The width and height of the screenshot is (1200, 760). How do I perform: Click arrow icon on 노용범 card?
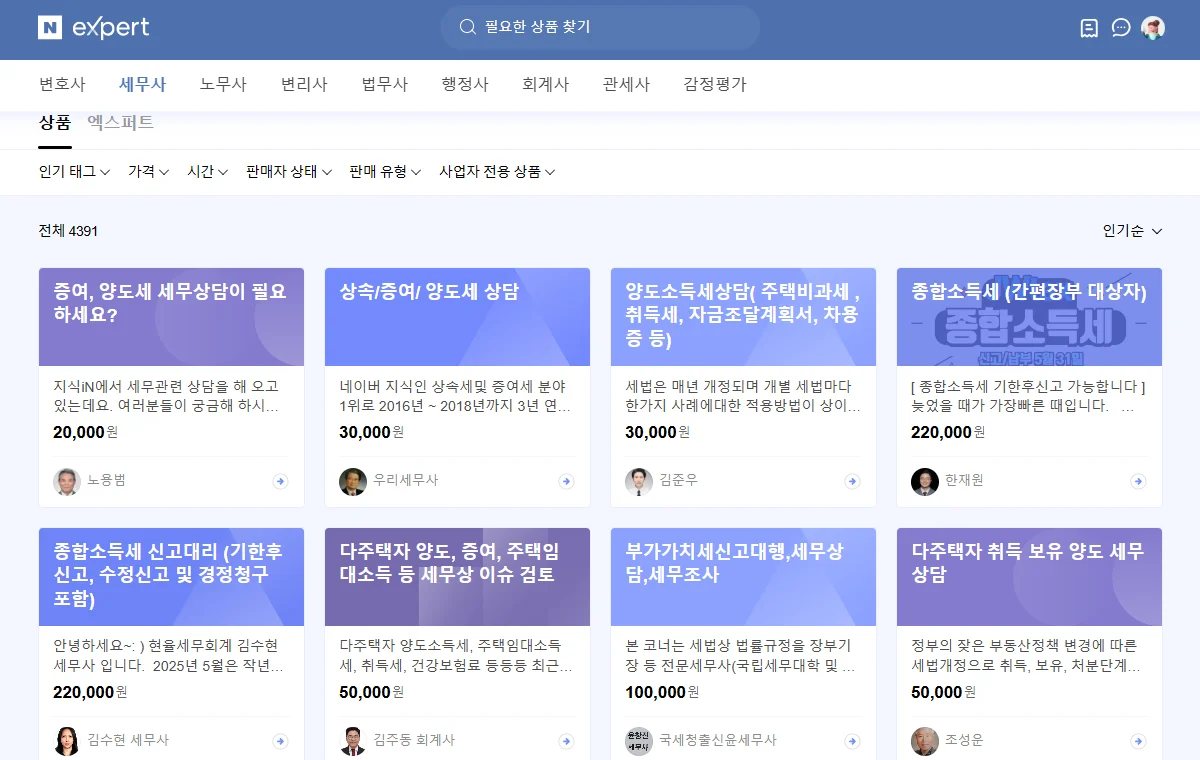280,481
